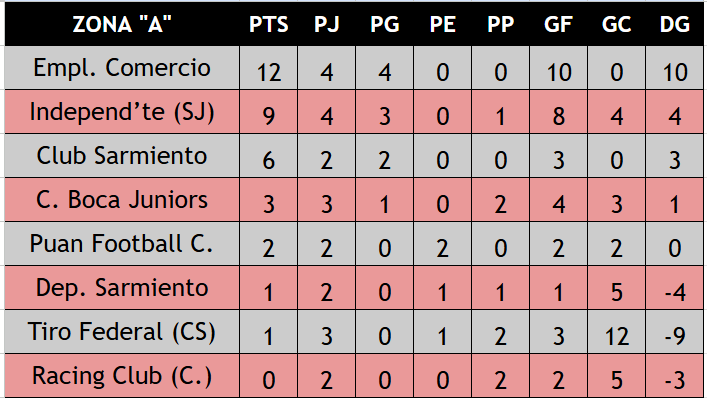
Task: Click the Empl. Comercio team cell
Action: tap(122, 68)
